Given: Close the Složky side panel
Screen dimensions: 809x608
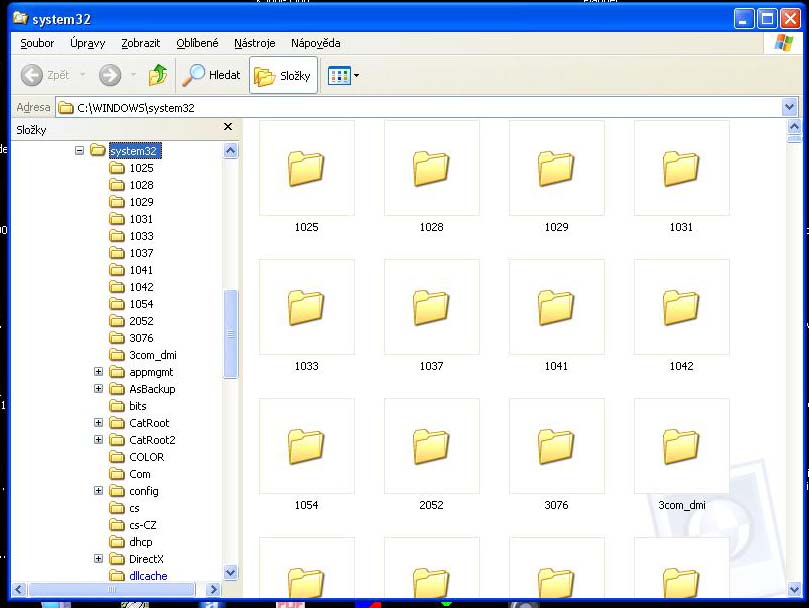Looking at the screenshot, I should coord(228,127).
